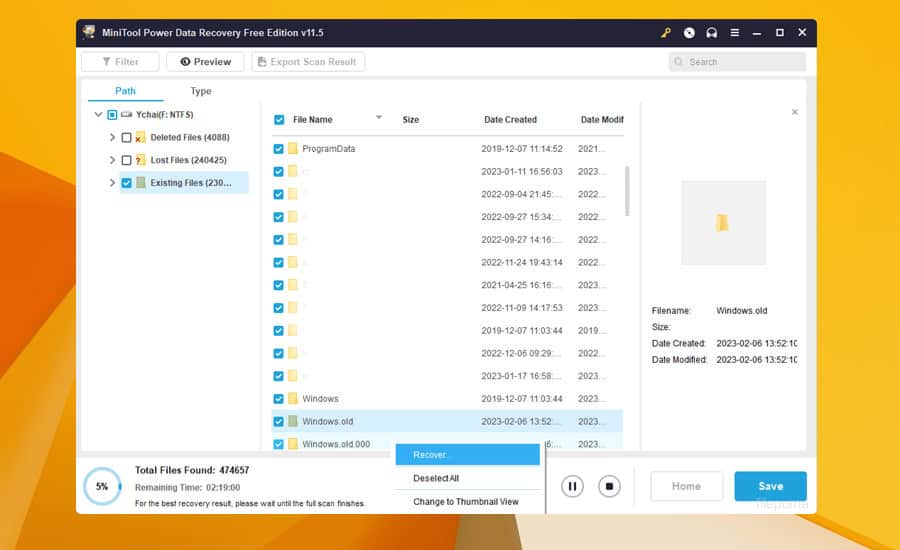The height and width of the screenshot is (550, 900).
Task: Click the File Name sort arrow
Action: click(x=379, y=118)
